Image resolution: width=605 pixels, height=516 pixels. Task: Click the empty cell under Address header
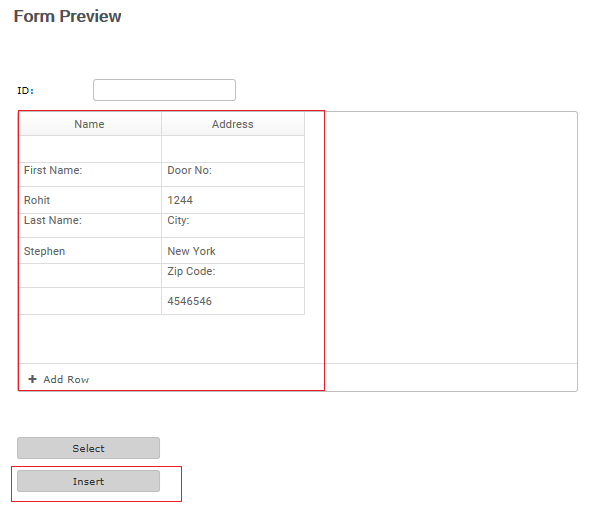(x=233, y=149)
